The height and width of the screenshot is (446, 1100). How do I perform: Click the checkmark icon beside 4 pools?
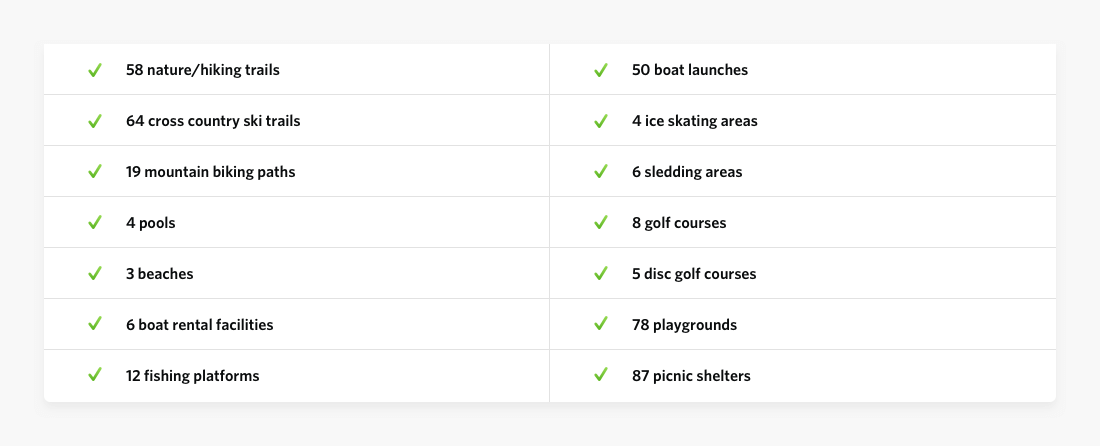click(x=95, y=223)
